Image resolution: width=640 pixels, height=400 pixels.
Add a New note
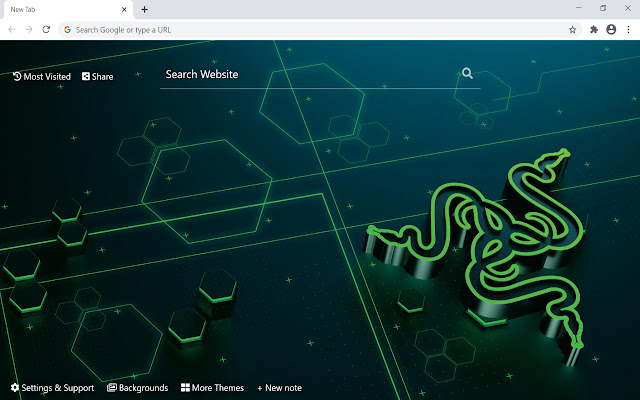pos(280,388)
